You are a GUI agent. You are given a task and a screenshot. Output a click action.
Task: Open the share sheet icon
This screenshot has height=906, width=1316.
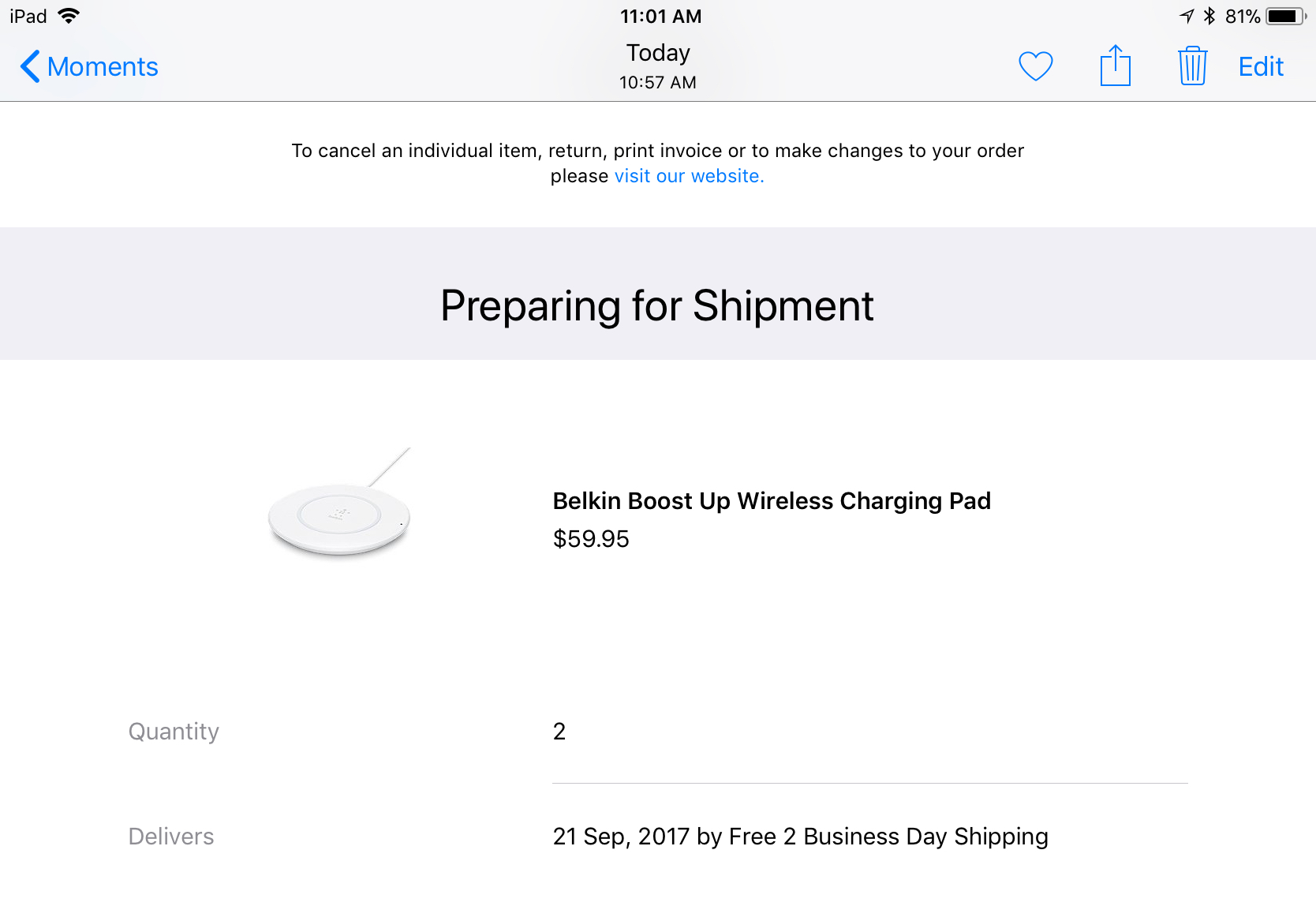1115,66
